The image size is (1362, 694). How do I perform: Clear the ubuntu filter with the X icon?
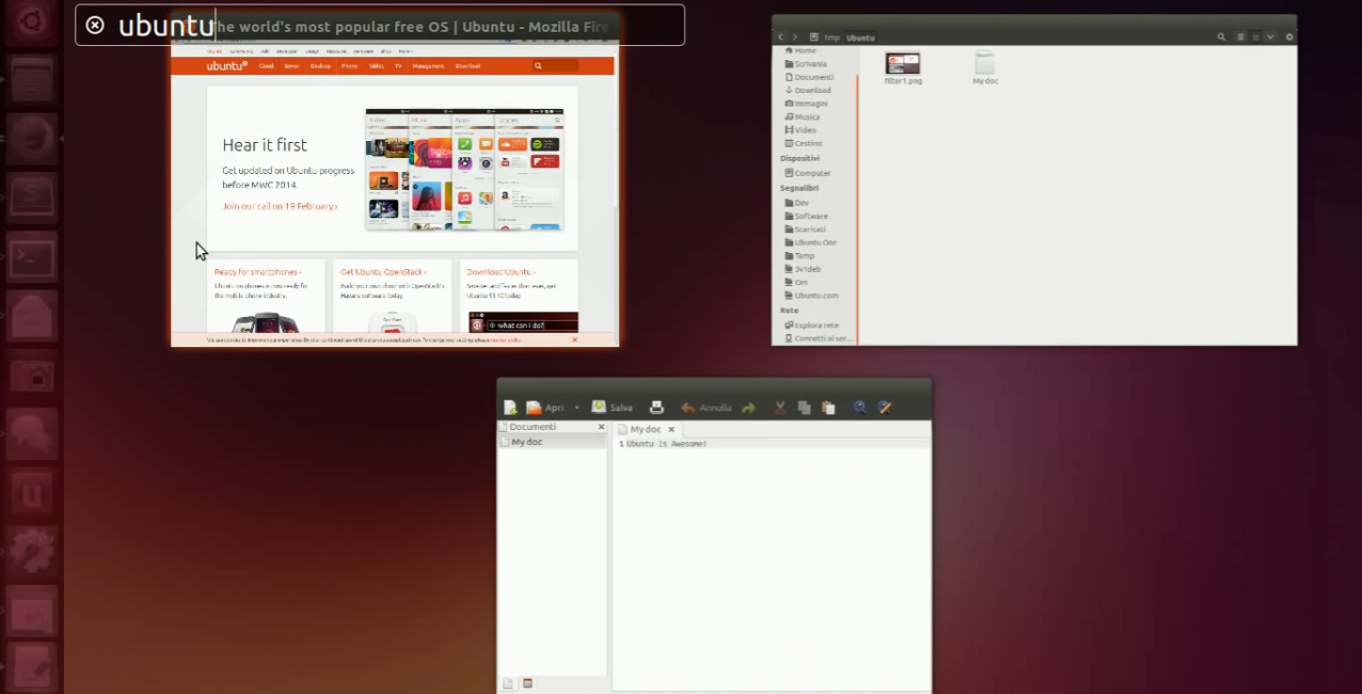[95, 25]
